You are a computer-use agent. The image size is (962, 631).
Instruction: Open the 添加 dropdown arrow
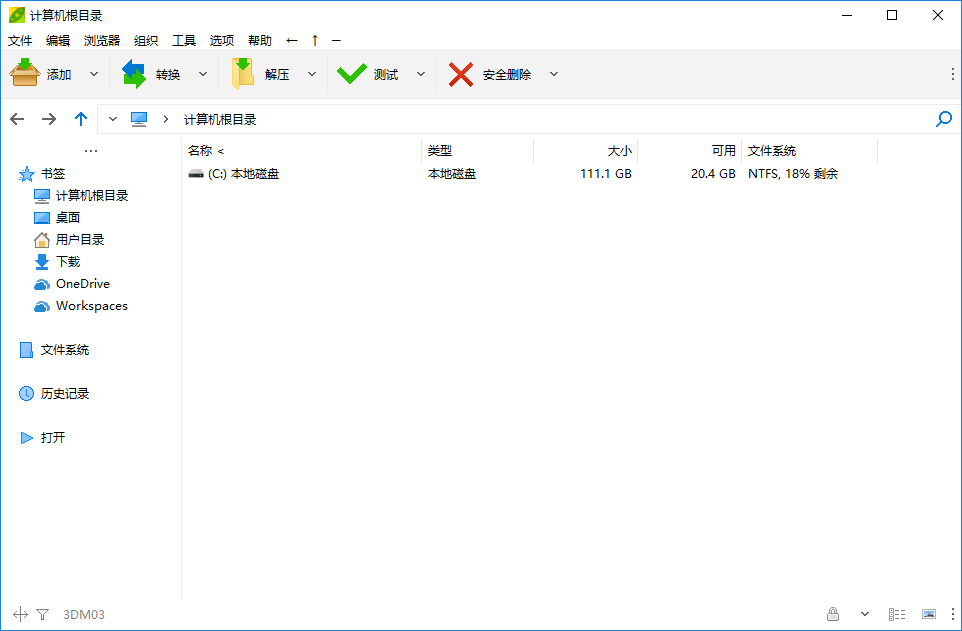(x=94, y=73)
